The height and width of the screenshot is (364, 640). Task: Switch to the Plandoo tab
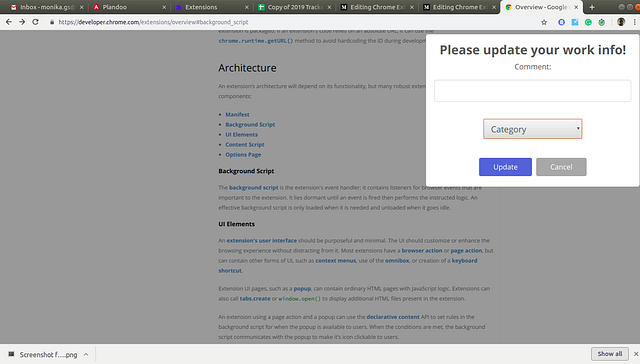[129, 7]
